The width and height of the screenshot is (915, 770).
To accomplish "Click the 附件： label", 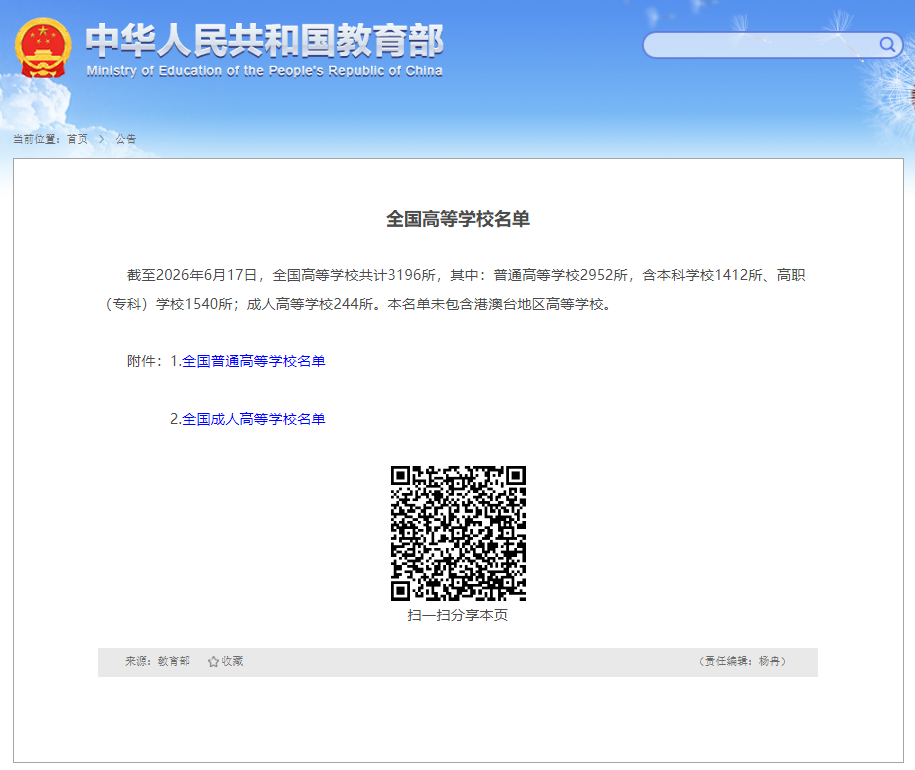I will (145, 362).
